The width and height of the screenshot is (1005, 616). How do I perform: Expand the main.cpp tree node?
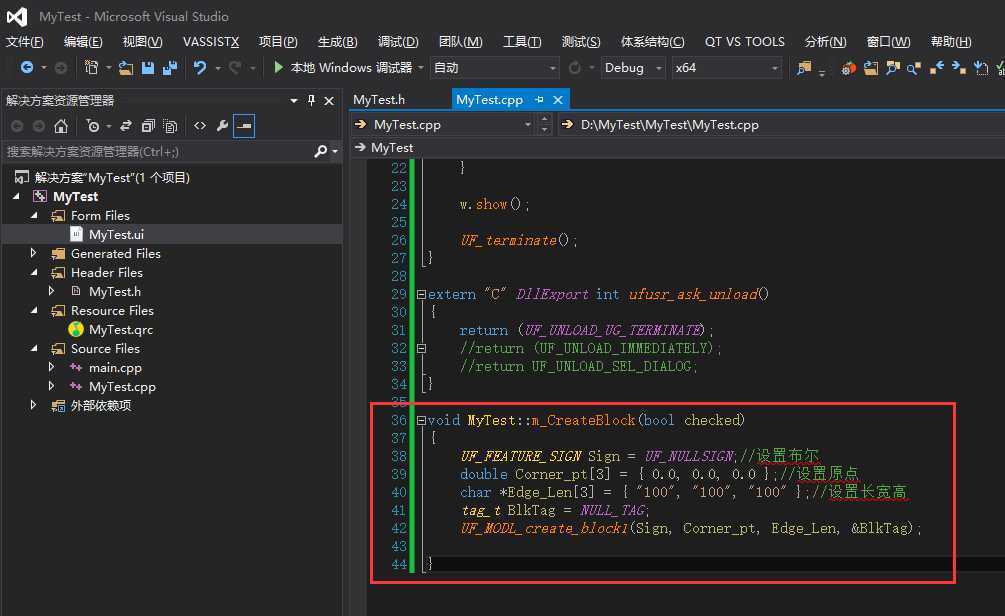pos(52,367)
